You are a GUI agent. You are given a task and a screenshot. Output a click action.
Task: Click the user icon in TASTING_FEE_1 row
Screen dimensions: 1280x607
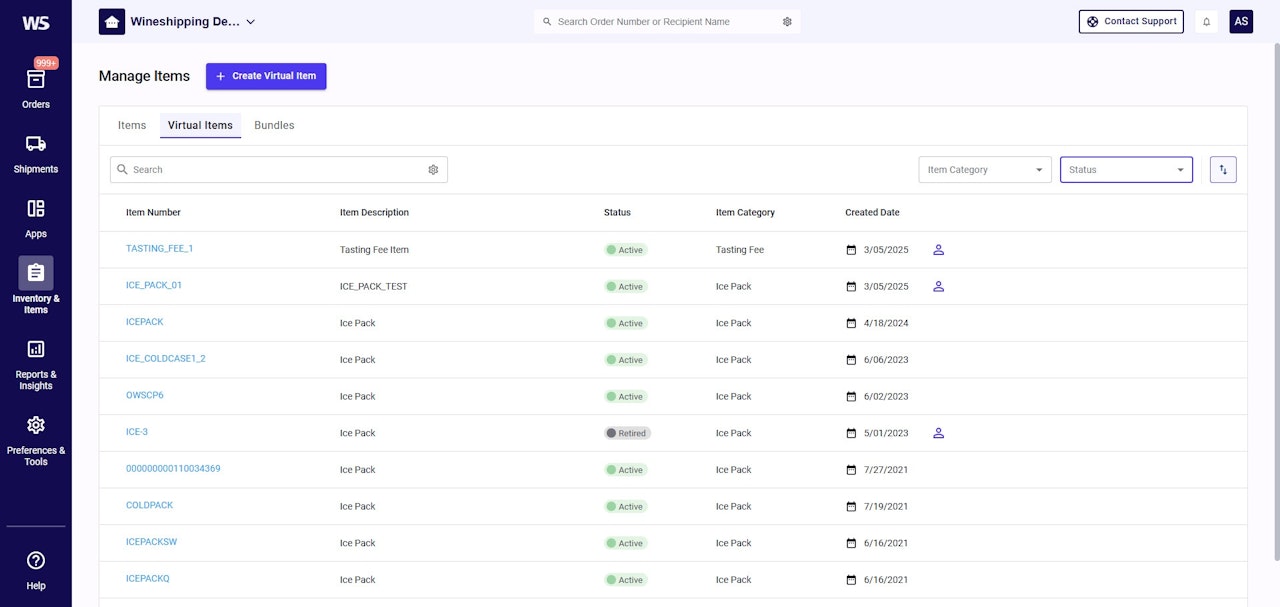pos(938,250)
